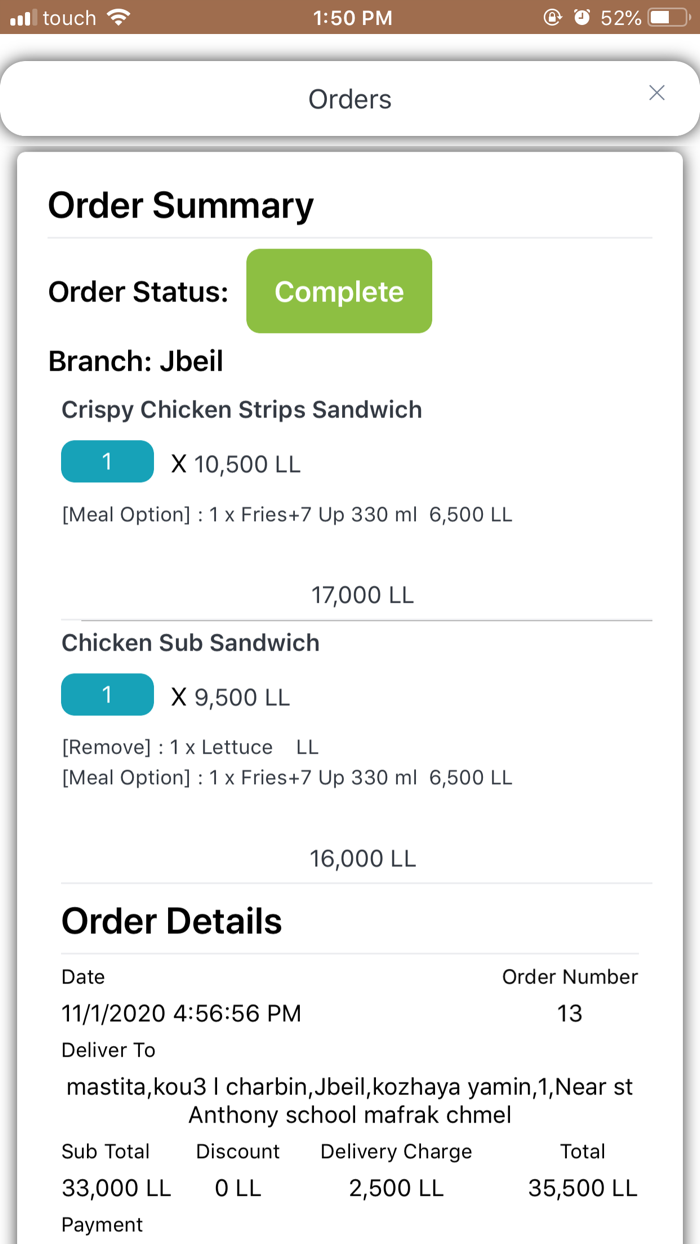The width and height of the screenshot is (700, 1244).
Task: Tap the alarm clock icon
Action: click(581, 16)
